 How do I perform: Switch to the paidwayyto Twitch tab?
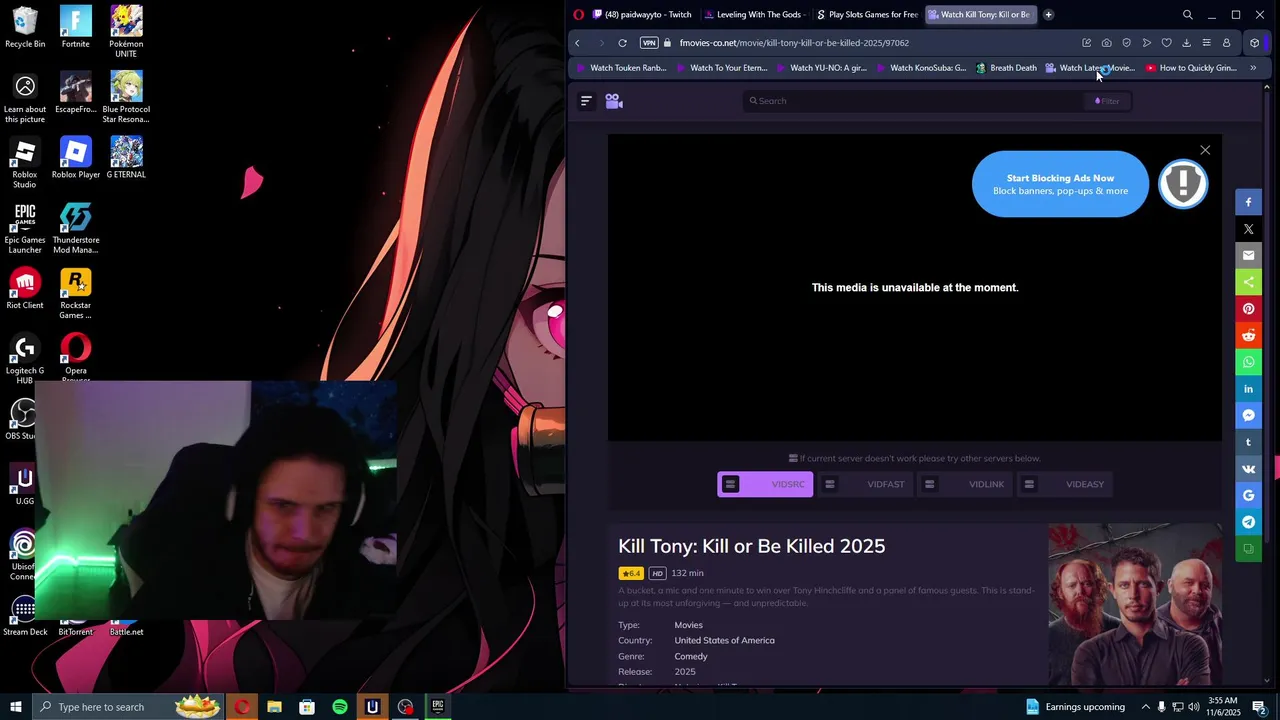click(x=641, y=15)
